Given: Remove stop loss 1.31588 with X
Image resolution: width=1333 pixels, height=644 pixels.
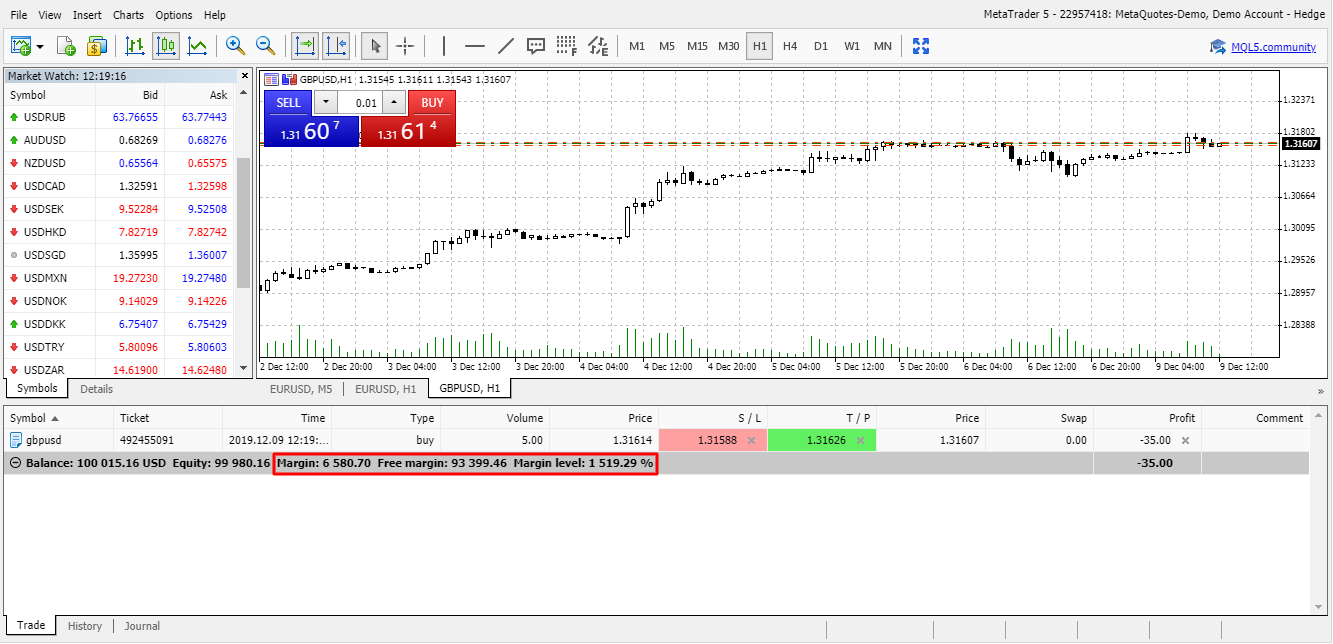Looking at the screenshot, I should (750, 440).
